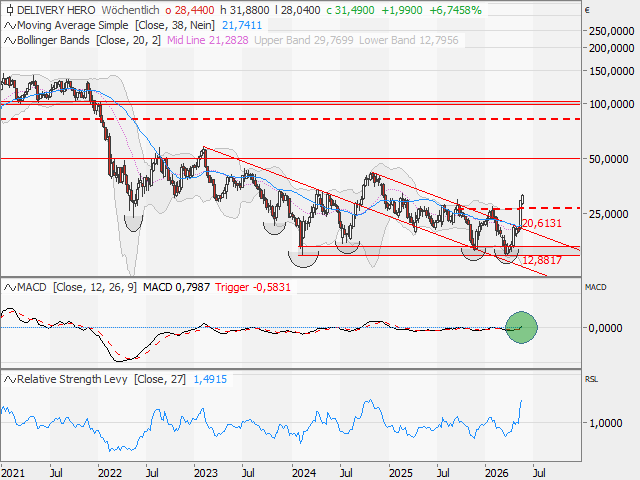Click the 150,0000 price axis label
This screenshot has width=640, height=480.
coord(611,71)
